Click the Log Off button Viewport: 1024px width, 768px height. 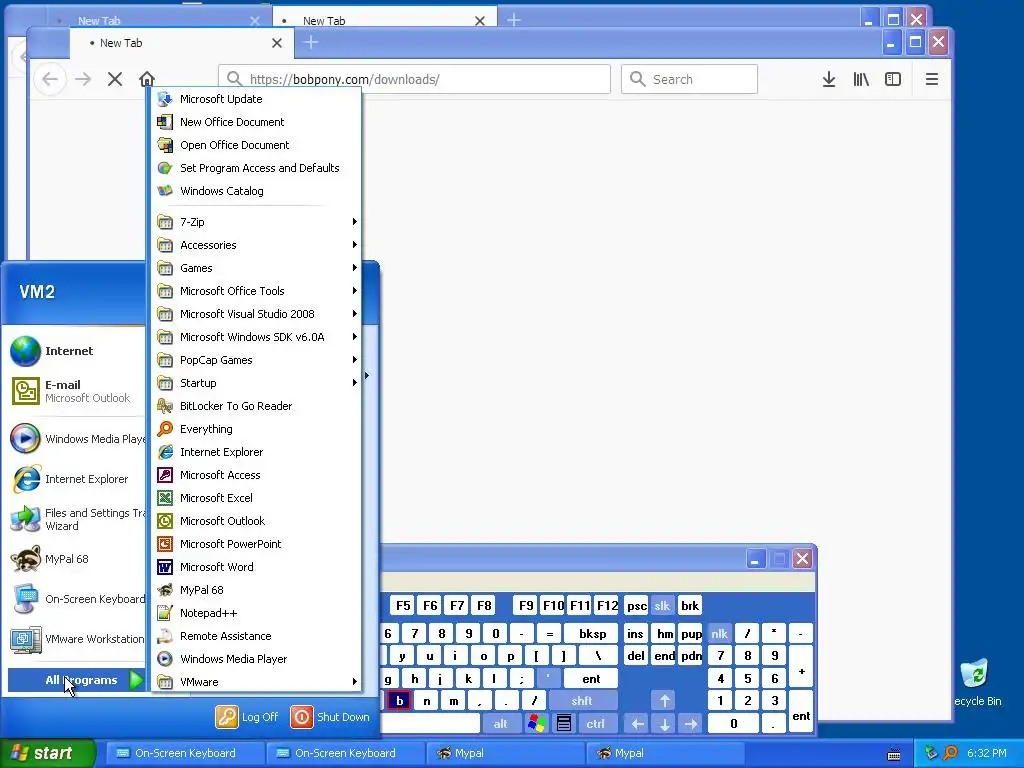tap(247, 716)
